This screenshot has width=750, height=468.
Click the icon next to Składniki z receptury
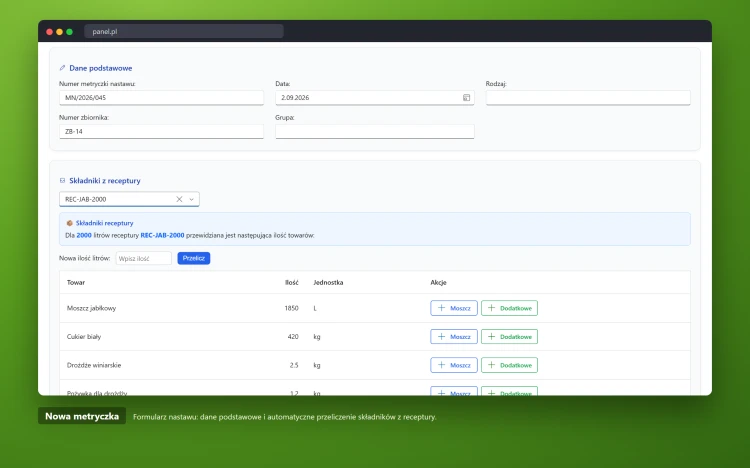click(x=62, y=180)
